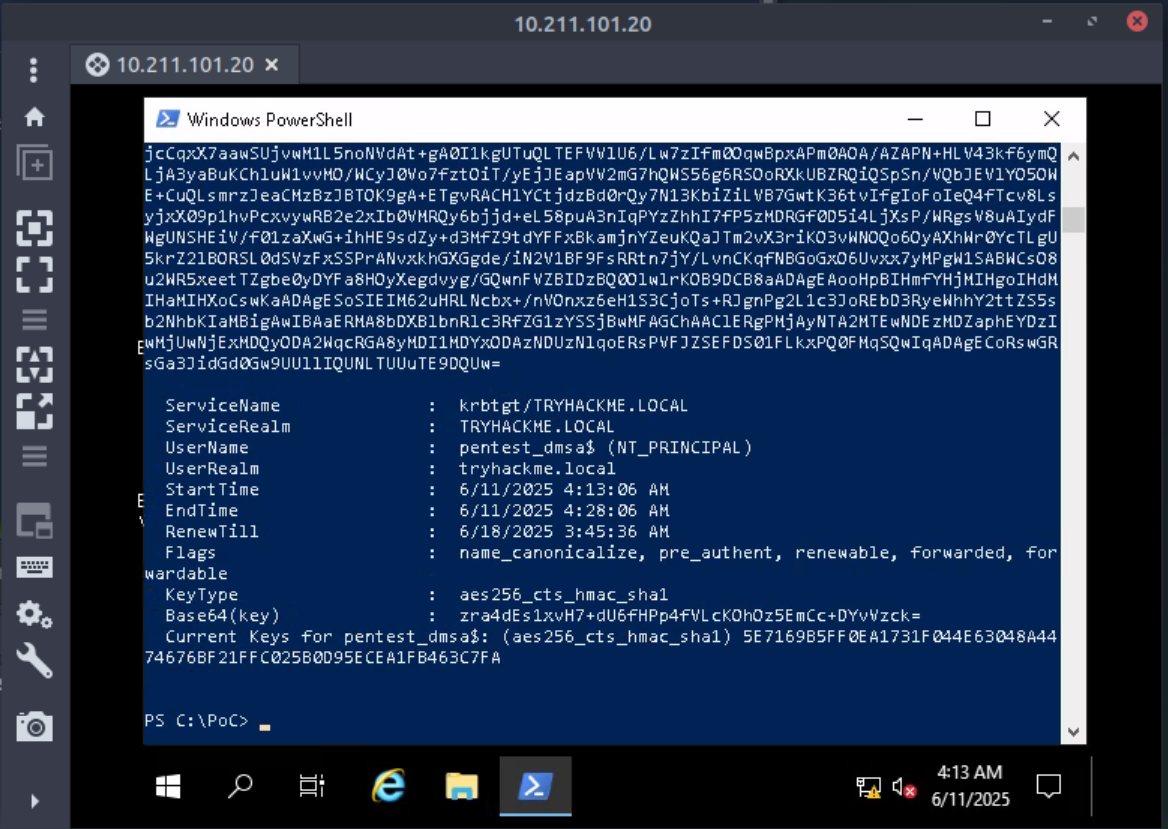This screenshot has height=829, width=1168.
Task: Click the scaling icon with up/down arrows
Action: (34, 364)
